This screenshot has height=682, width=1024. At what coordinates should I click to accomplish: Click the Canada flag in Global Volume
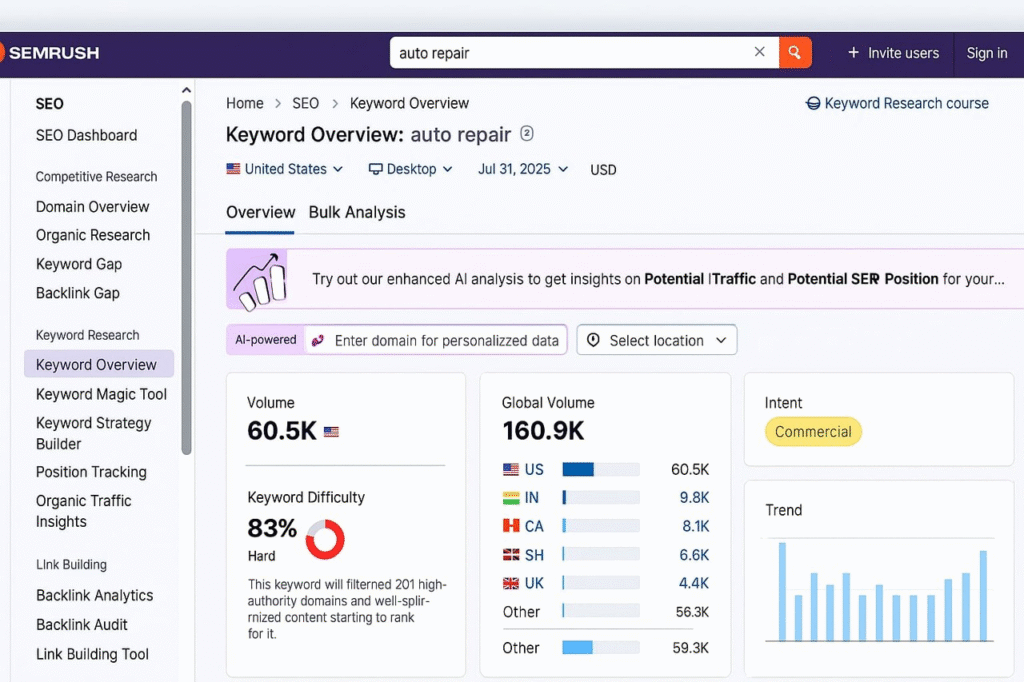511,526
